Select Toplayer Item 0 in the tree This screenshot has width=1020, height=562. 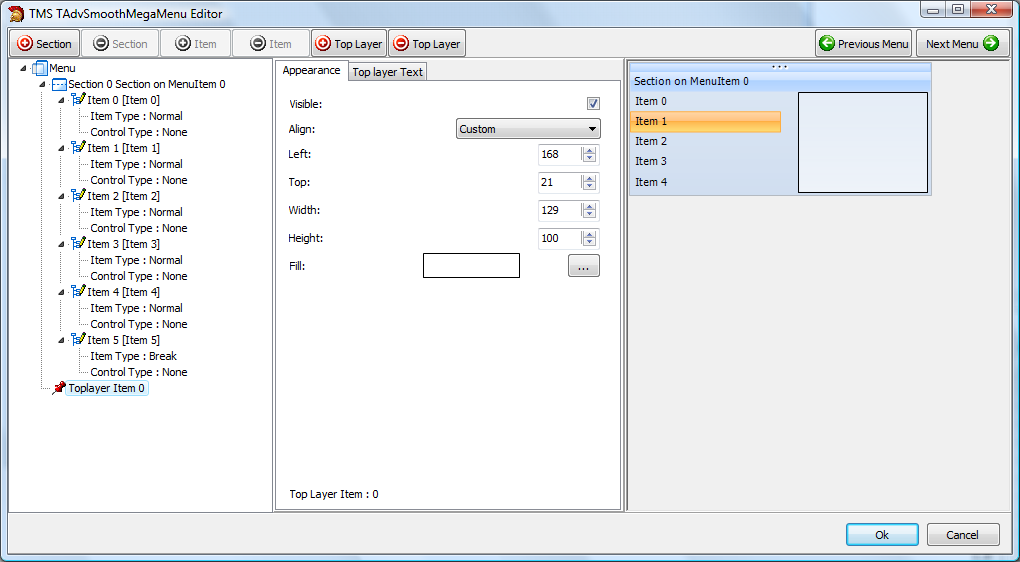pyautogui.click(x=107, y=388)
